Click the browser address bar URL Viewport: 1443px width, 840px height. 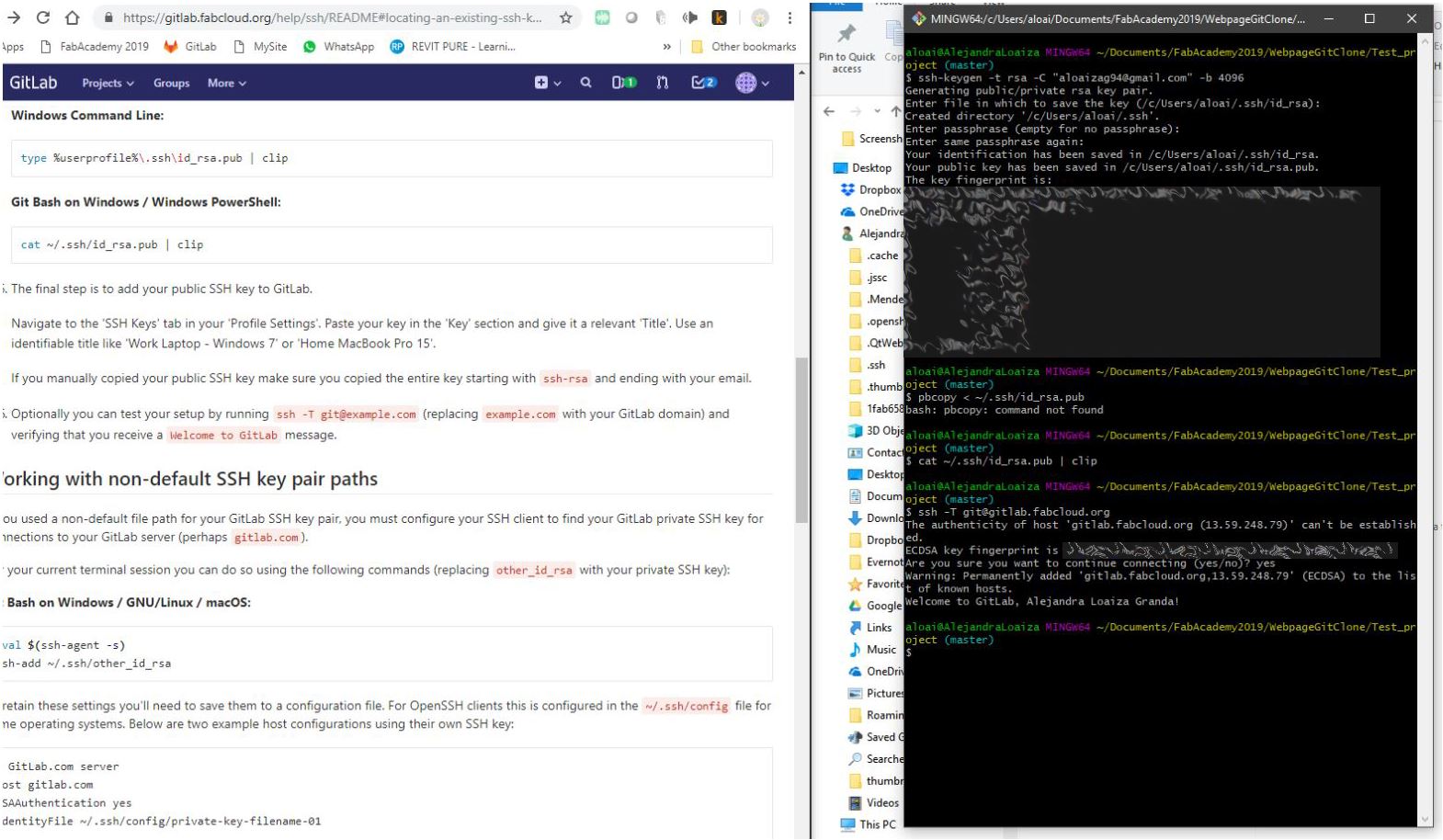pos(332,17)
